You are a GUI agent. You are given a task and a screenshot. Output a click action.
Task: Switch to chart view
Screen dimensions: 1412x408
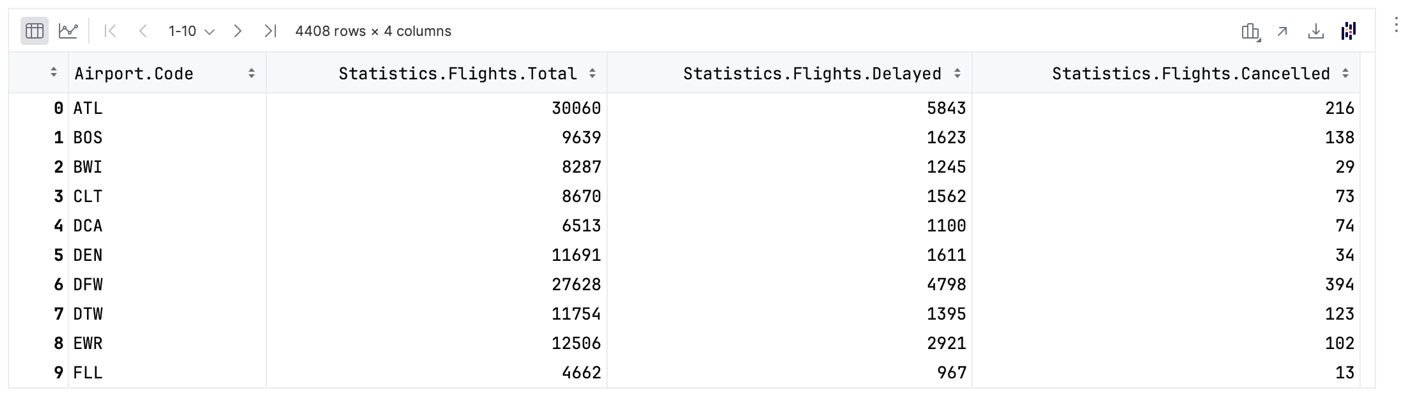pyautogui.click(x=68, y=31)
